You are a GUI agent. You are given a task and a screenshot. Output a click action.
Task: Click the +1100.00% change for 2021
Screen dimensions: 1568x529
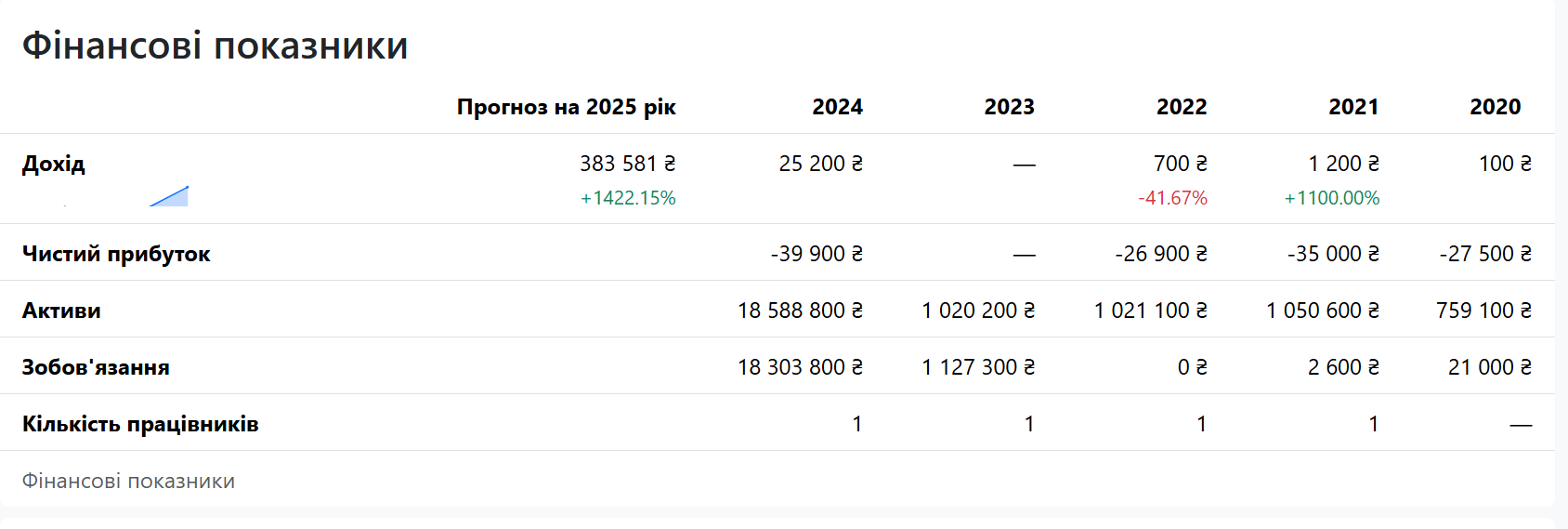pos(1331,198)
